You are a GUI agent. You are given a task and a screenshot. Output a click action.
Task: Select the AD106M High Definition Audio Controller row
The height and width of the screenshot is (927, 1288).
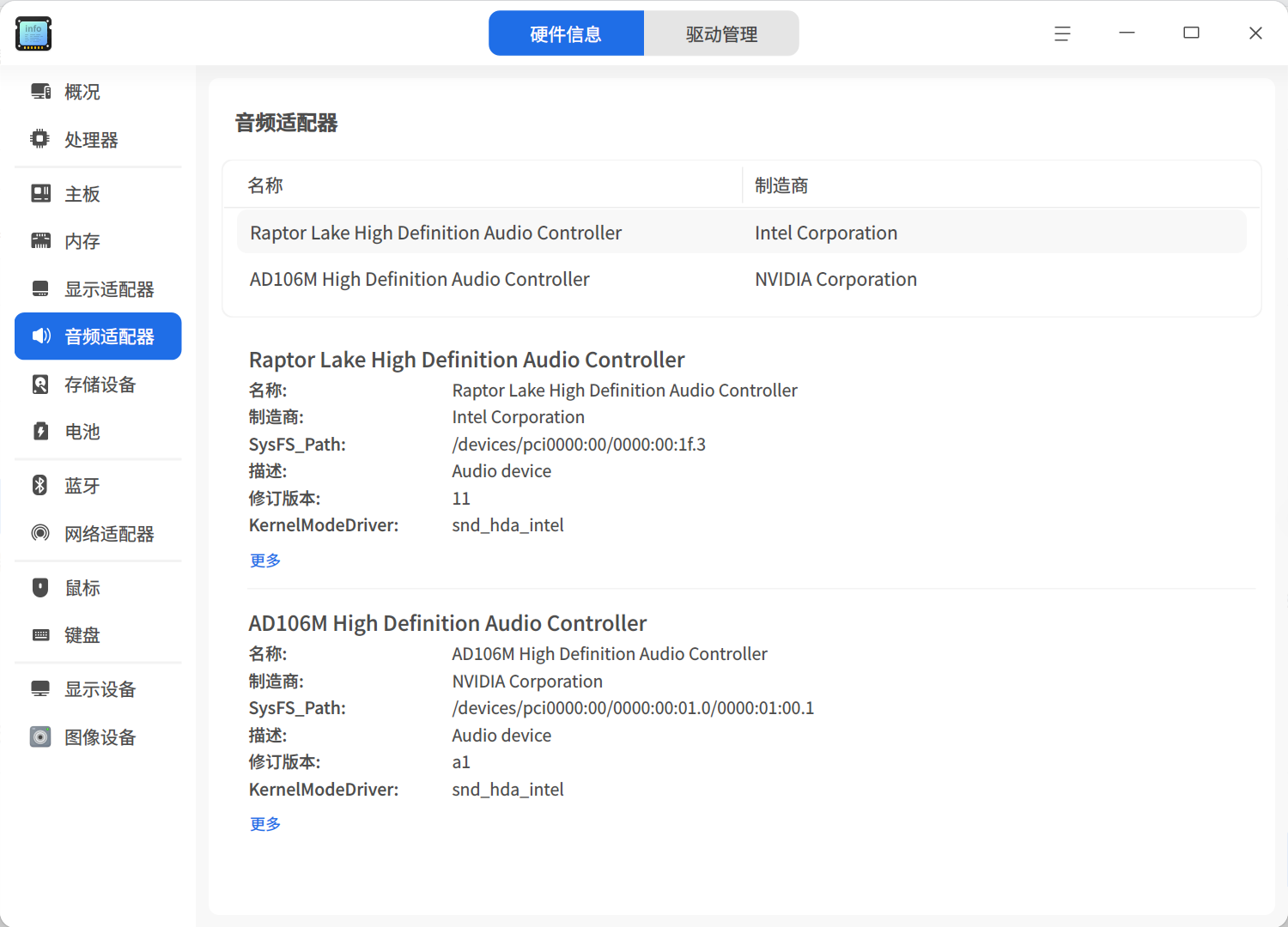(742, 279)
